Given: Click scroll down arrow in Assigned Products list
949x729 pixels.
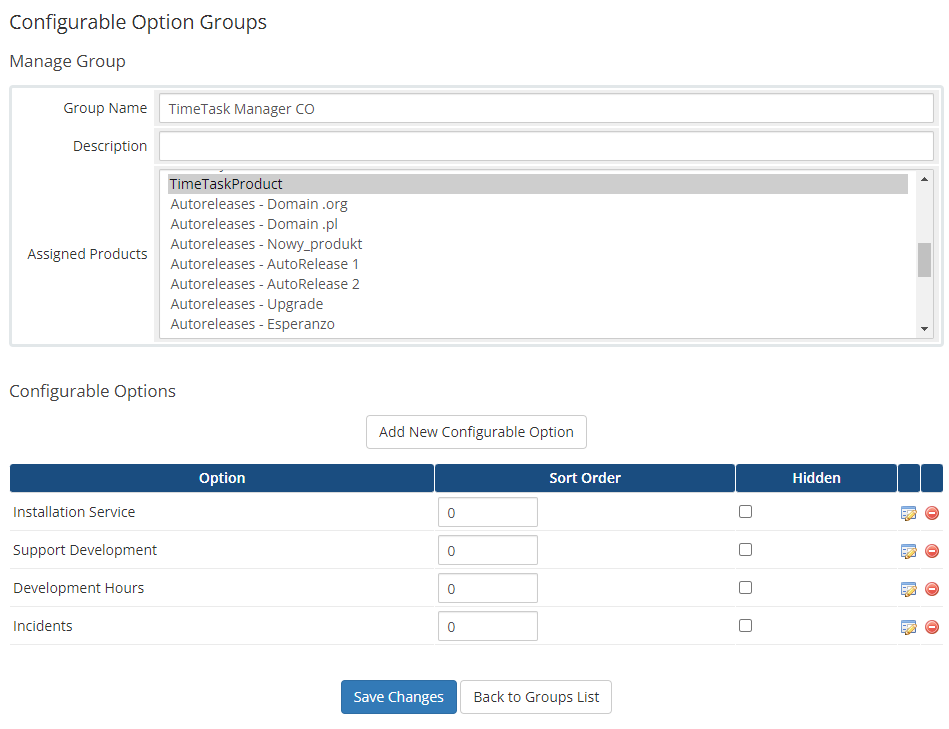Looking at the screenshot, I should [x=924, y=329].
